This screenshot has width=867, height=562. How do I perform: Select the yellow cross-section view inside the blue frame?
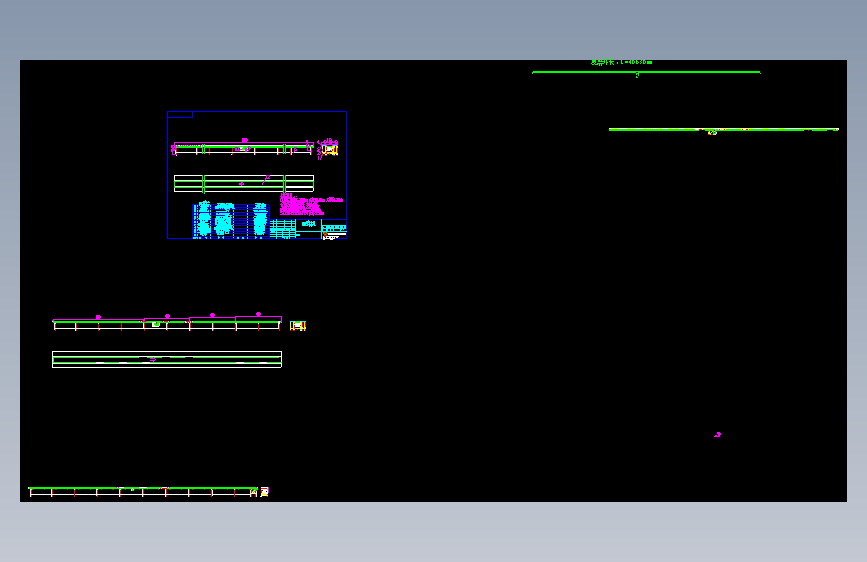[x=330, y=149]
